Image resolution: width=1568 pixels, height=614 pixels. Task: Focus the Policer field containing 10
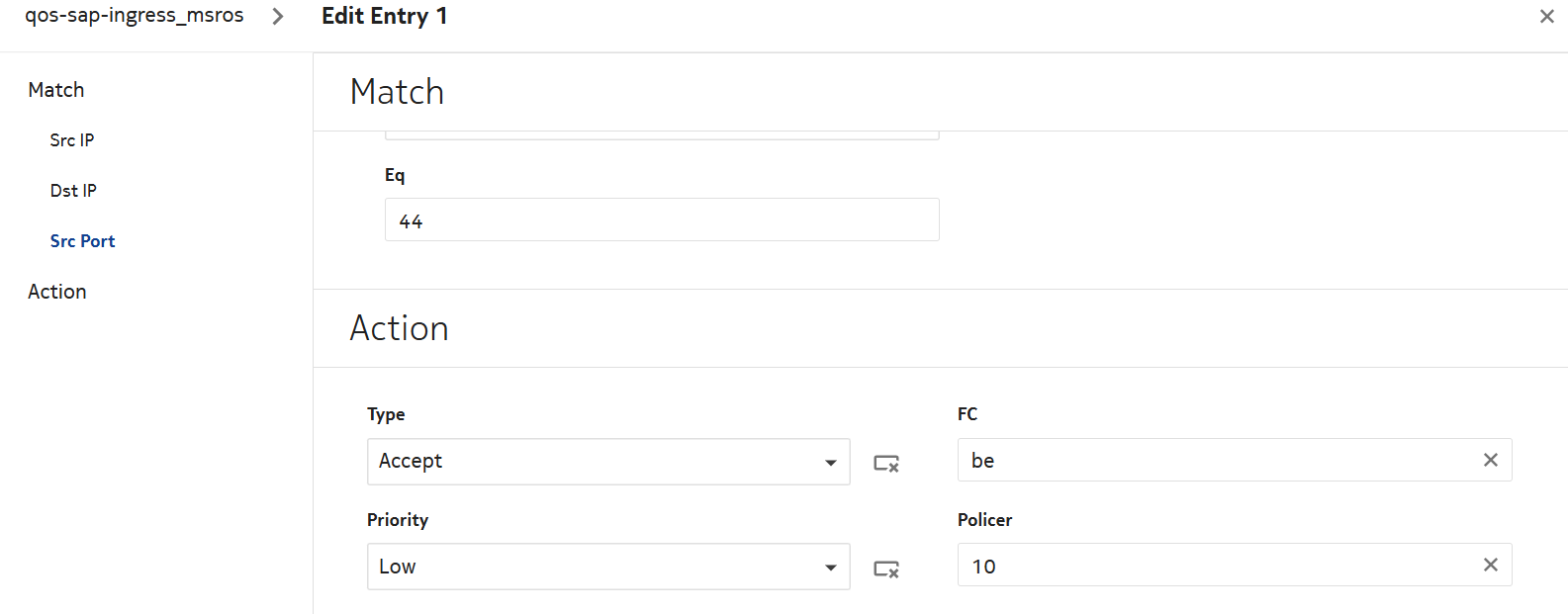[1217, 566]
